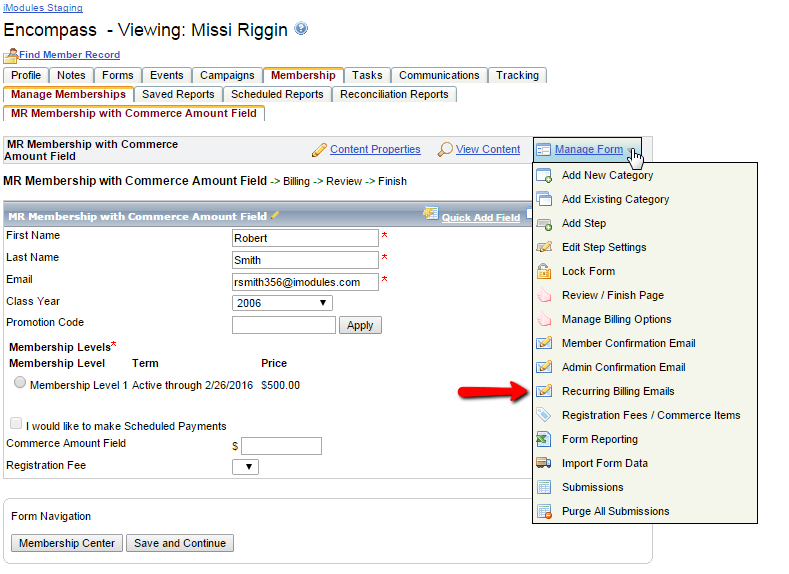Switch to the Tracking tab

pyautogui.click(x=517, y=75)
